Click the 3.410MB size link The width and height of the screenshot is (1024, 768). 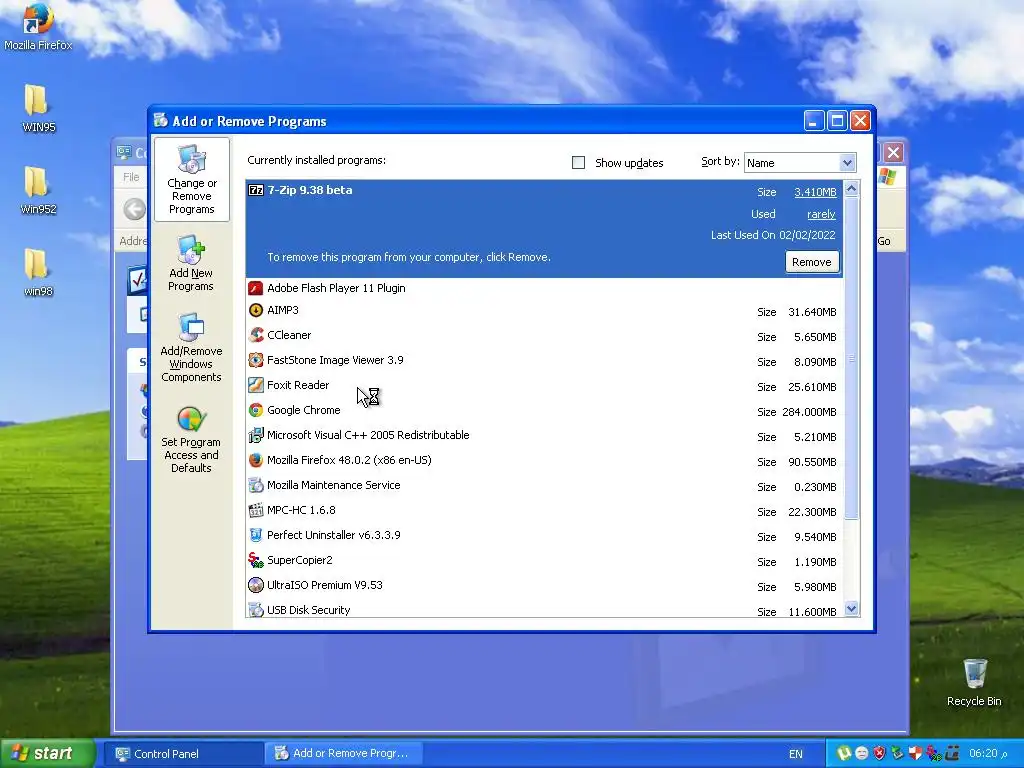815,192
